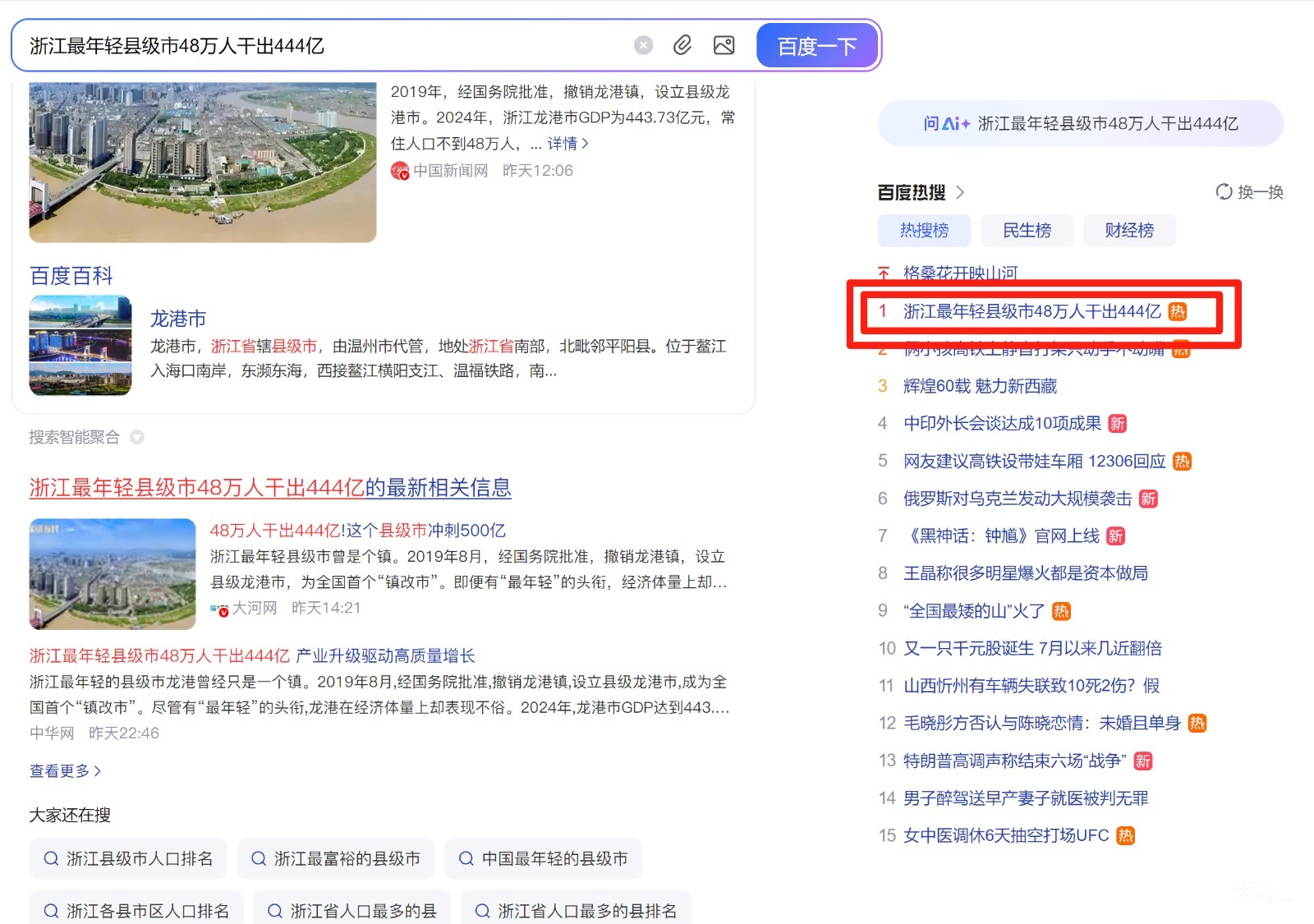Click 热 badge on 高铁带娃车厢 item
This screenshot has height=924, width=1314.
(x=1182, y=462)
